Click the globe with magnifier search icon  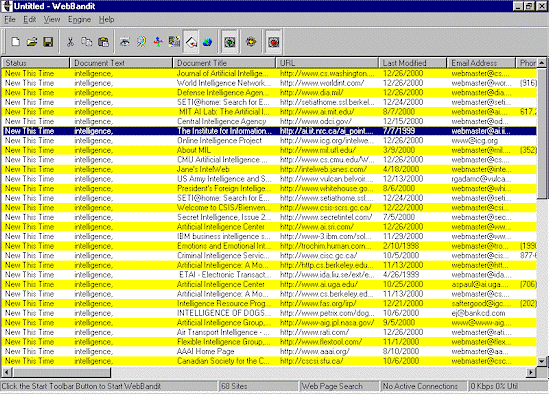pos(141,42)
